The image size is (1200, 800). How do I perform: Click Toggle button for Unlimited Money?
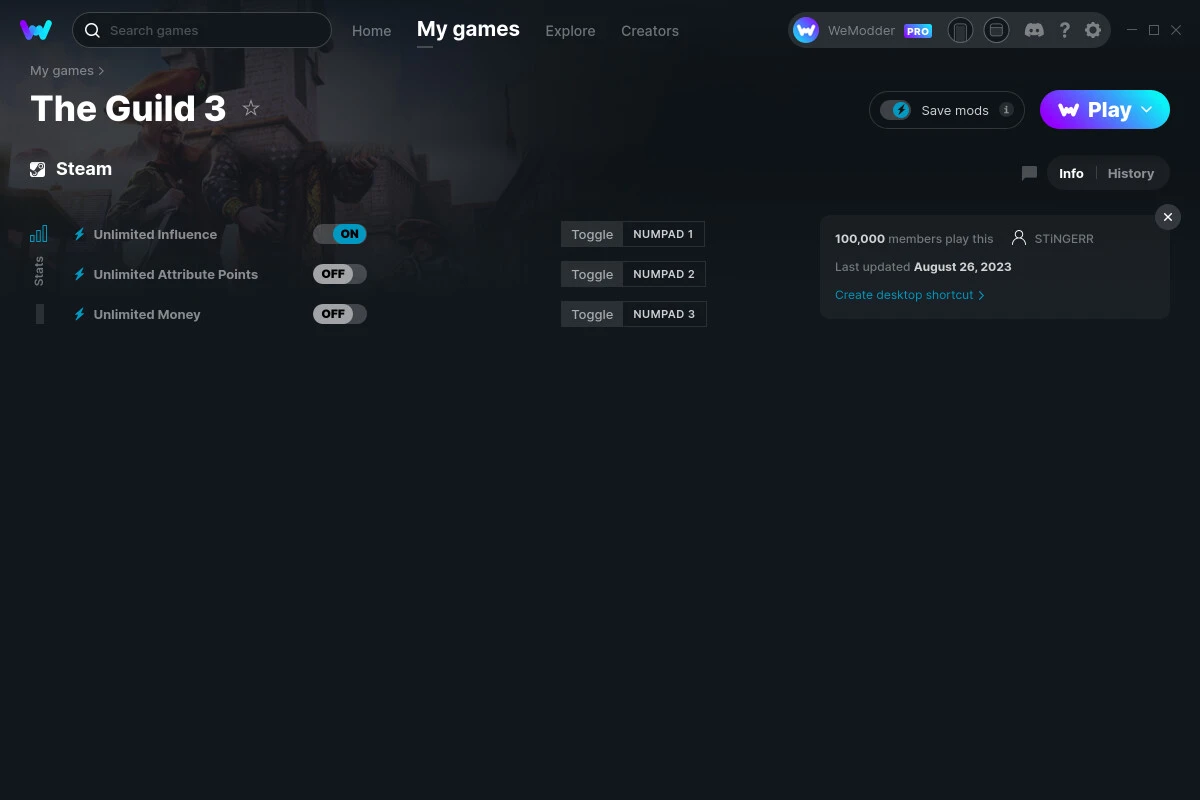coord(592,314)
